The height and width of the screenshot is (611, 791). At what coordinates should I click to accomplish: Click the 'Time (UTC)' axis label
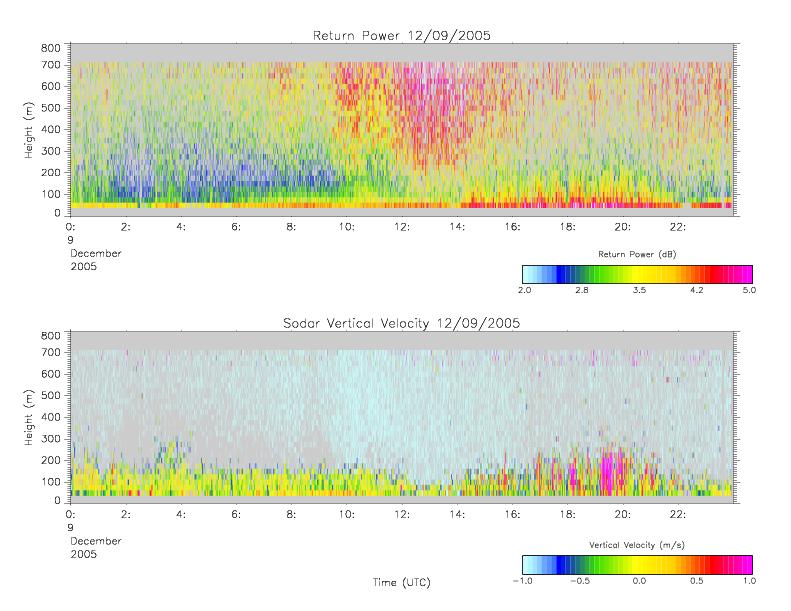[x=402, y=582]
